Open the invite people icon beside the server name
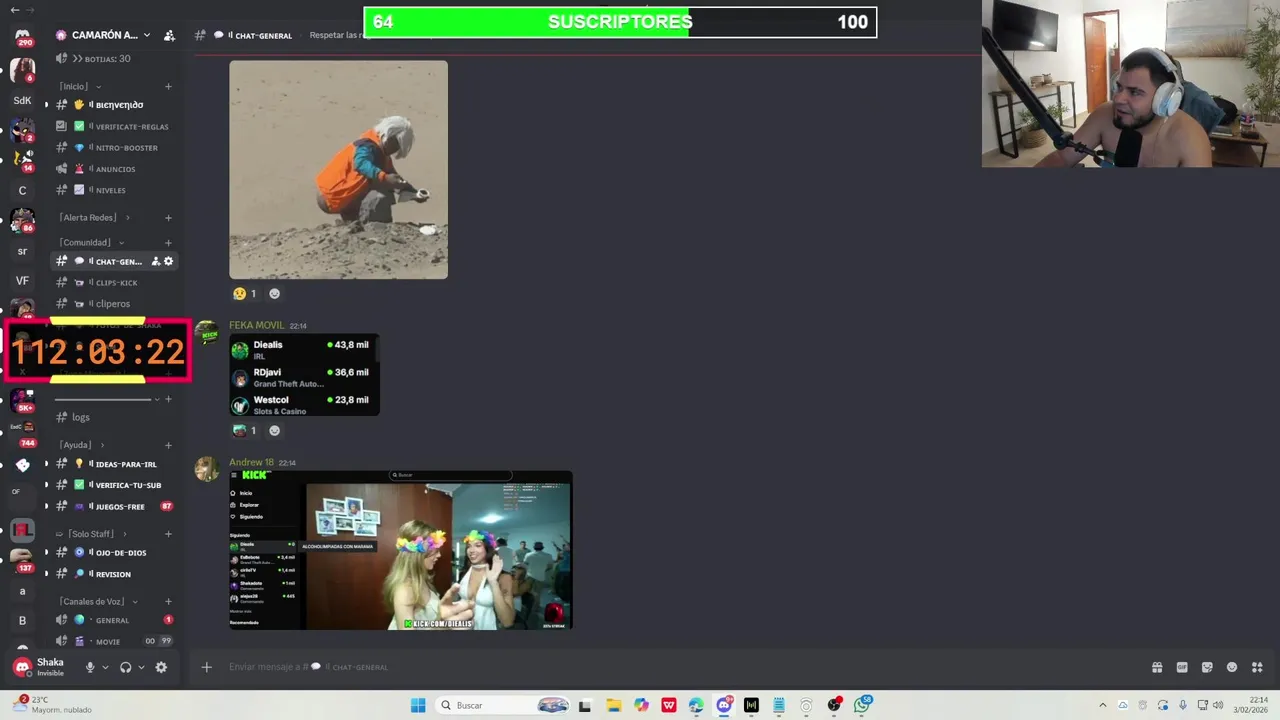1280x720 pixels. pos(169,35)
